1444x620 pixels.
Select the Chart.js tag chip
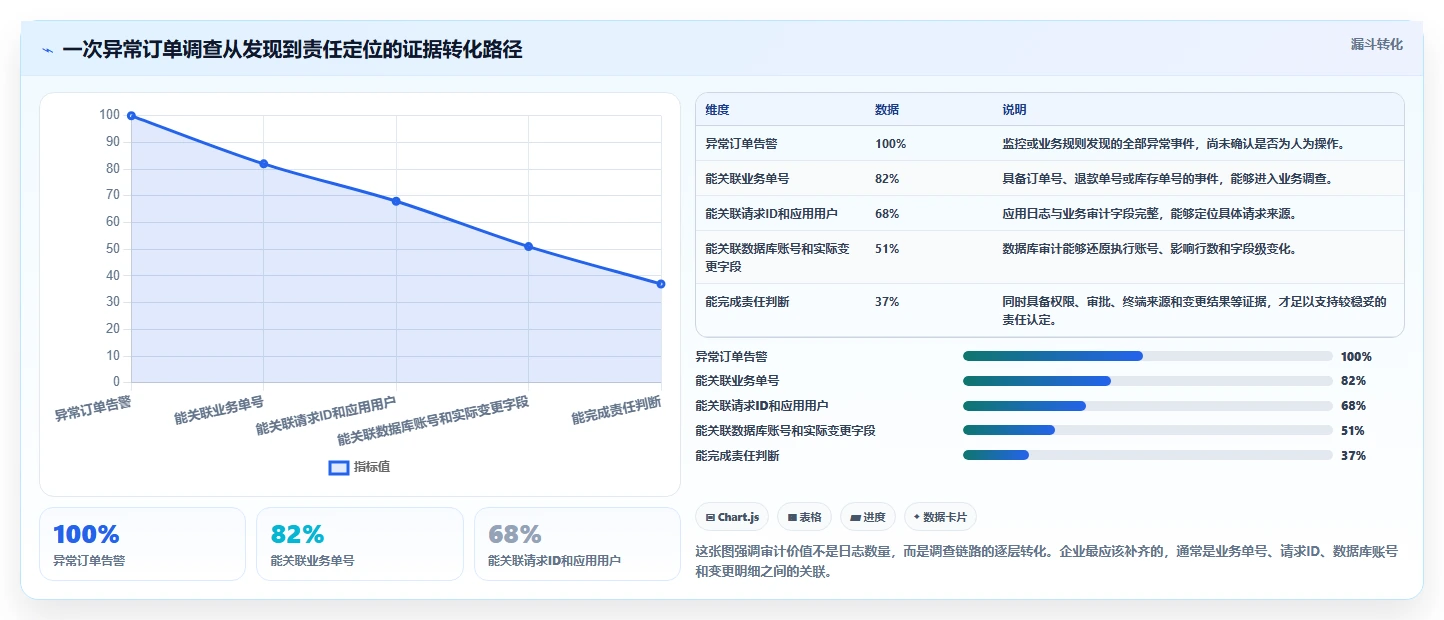click(732, 517)
